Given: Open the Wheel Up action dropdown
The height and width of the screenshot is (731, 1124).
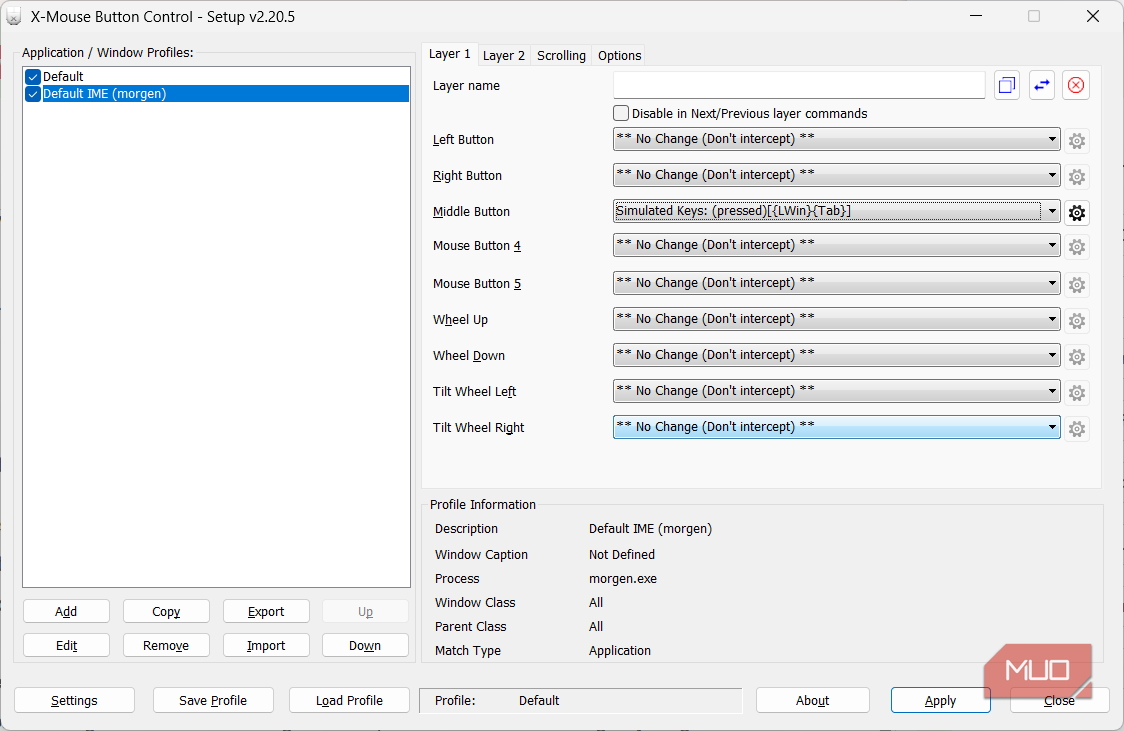Looking at the screenshot, I should (837, 319).
